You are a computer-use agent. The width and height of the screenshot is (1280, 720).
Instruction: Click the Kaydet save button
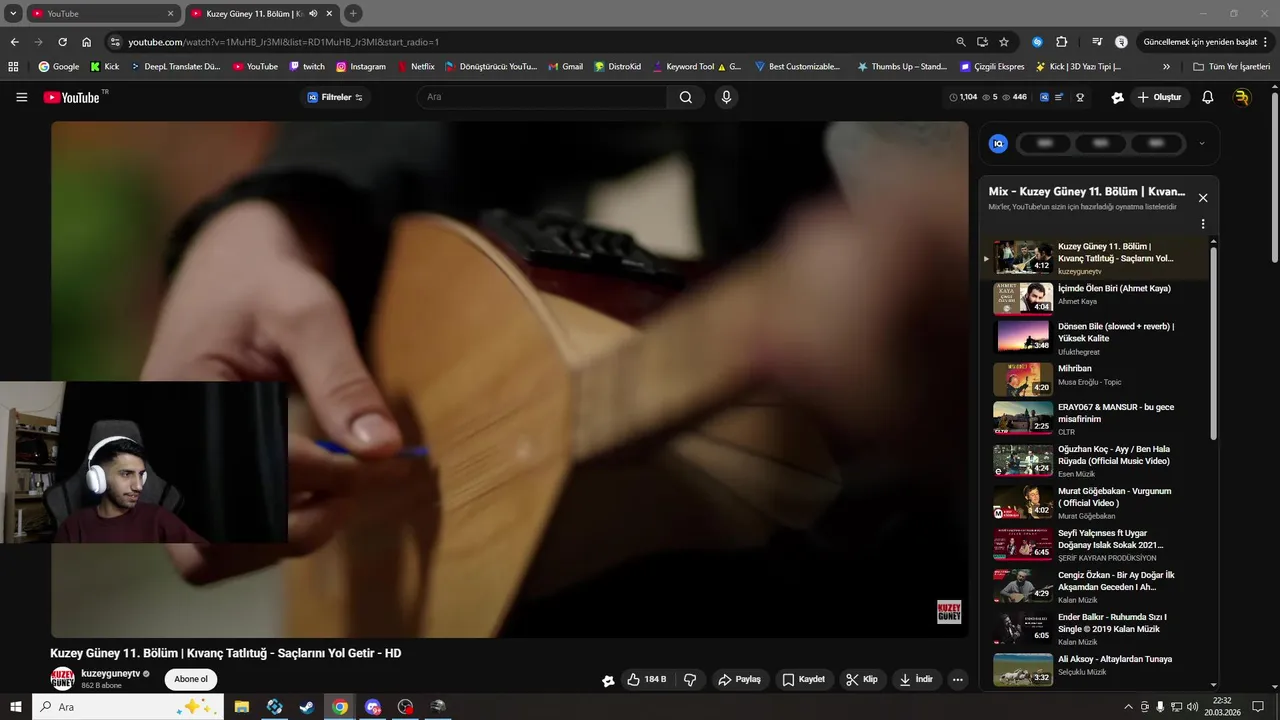(804, 679)
